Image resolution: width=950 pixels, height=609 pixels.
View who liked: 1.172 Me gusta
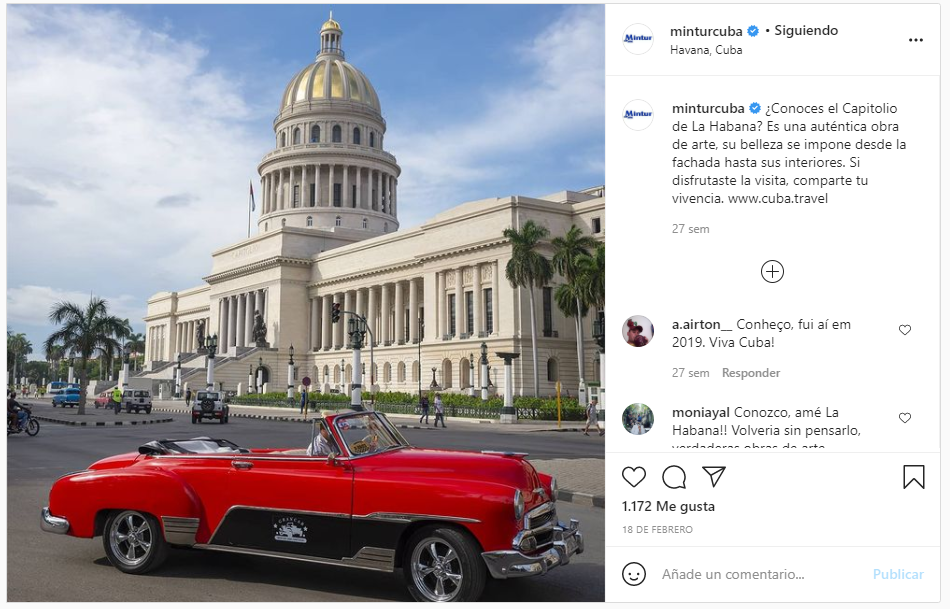[x=668, y=506]
